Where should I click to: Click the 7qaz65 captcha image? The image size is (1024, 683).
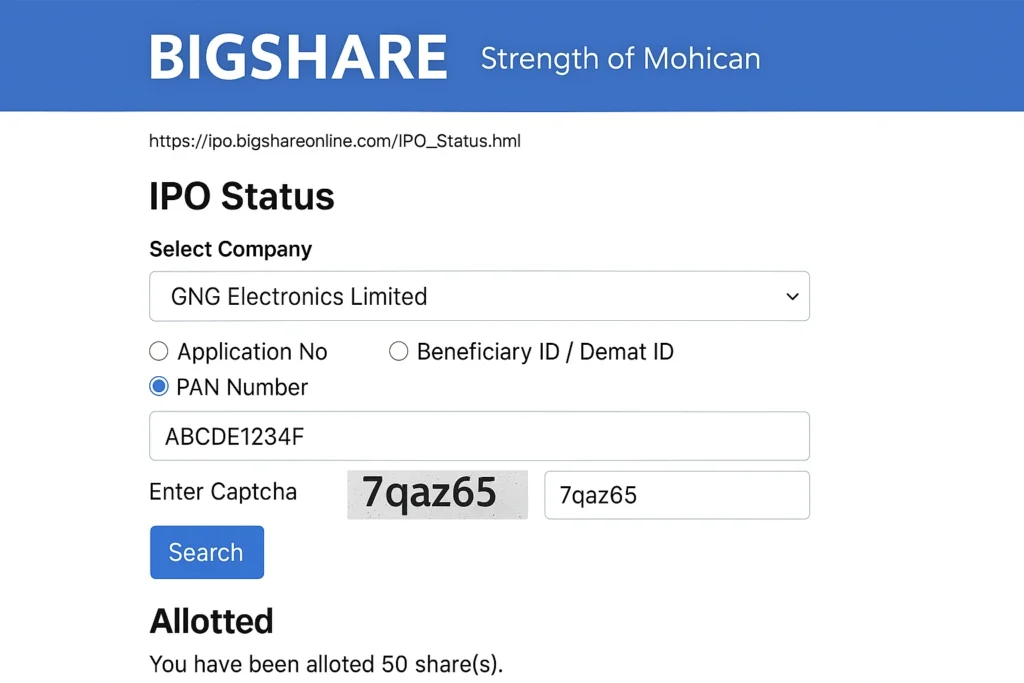pos(437,494)
